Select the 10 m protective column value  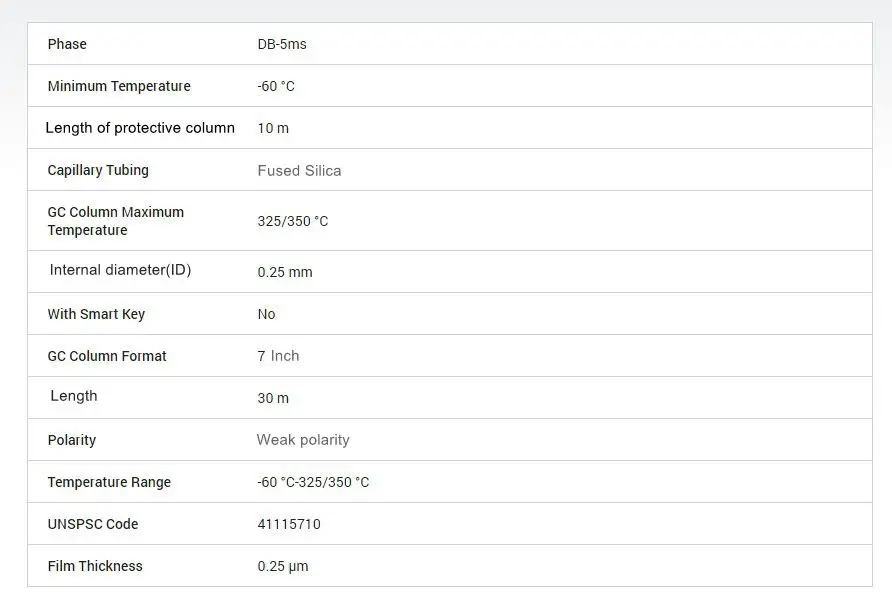273,128
